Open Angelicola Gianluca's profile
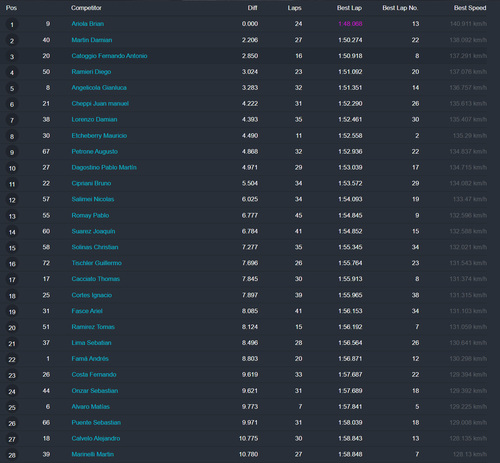 click(x=99, y=88)
